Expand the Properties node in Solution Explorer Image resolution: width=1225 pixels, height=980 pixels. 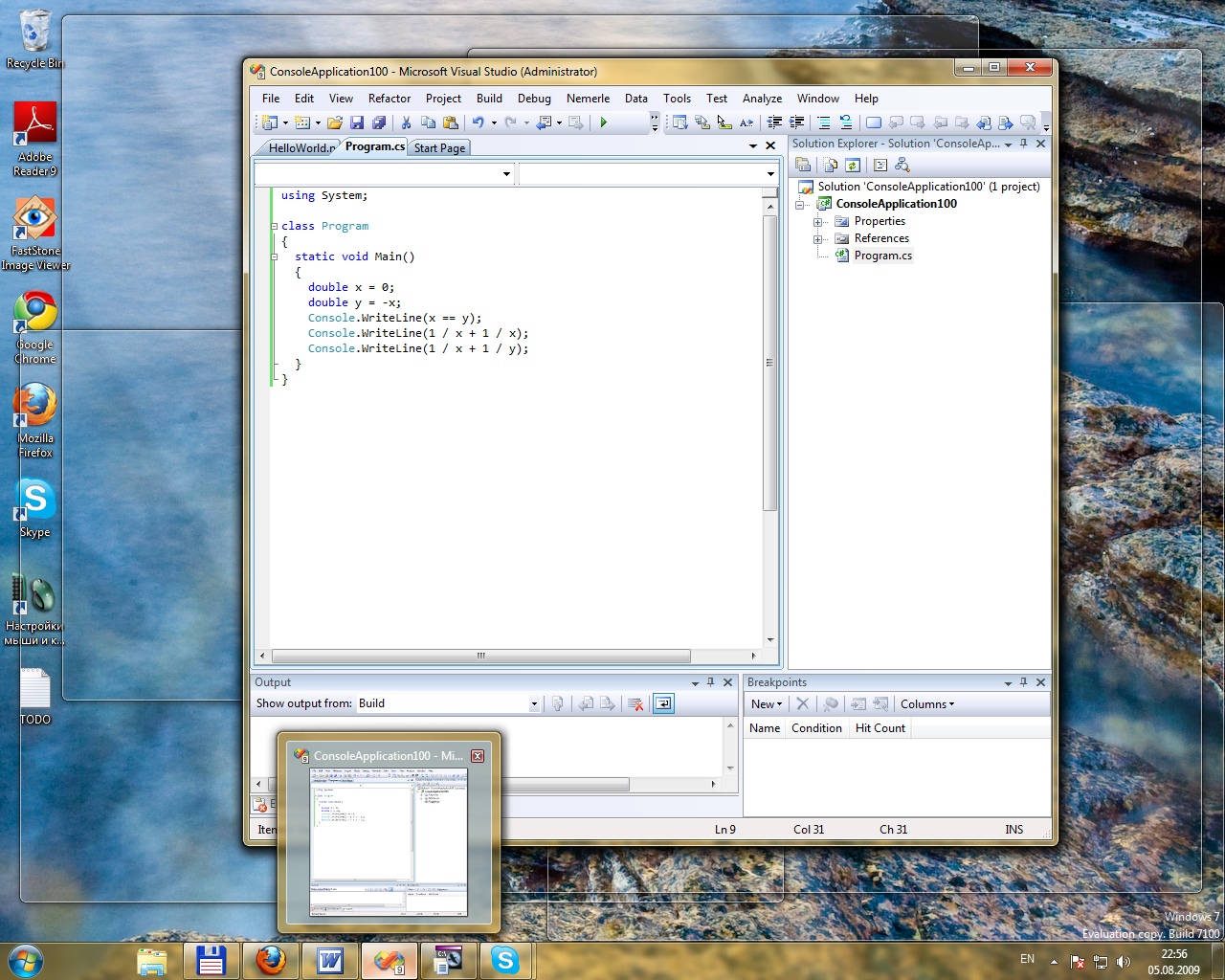[x=817, y=222]
